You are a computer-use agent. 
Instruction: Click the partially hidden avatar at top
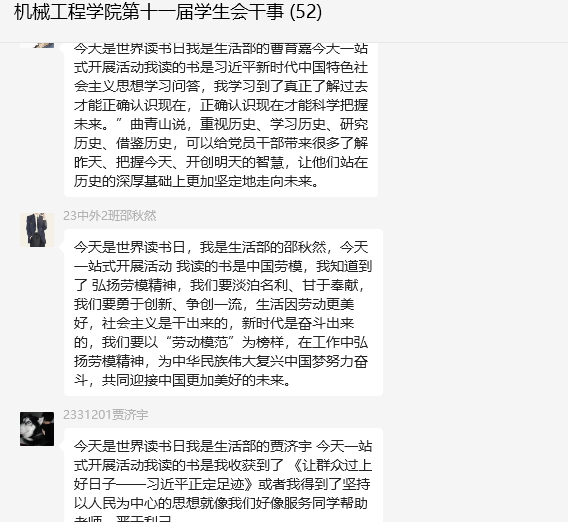37,45
